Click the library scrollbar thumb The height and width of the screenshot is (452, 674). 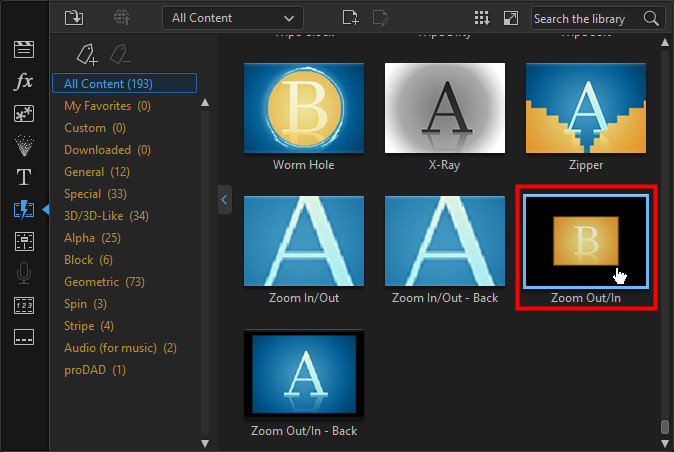(x=665, y=427)
